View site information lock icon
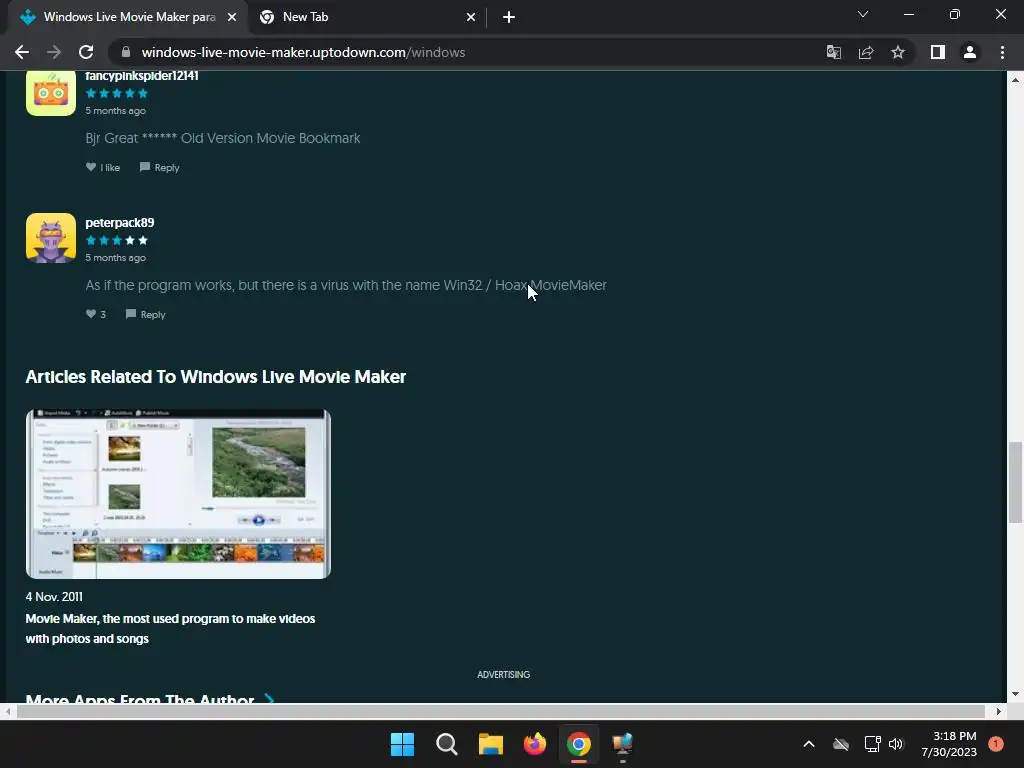This screenshot has height=768, width=1024. pos(126,52)
